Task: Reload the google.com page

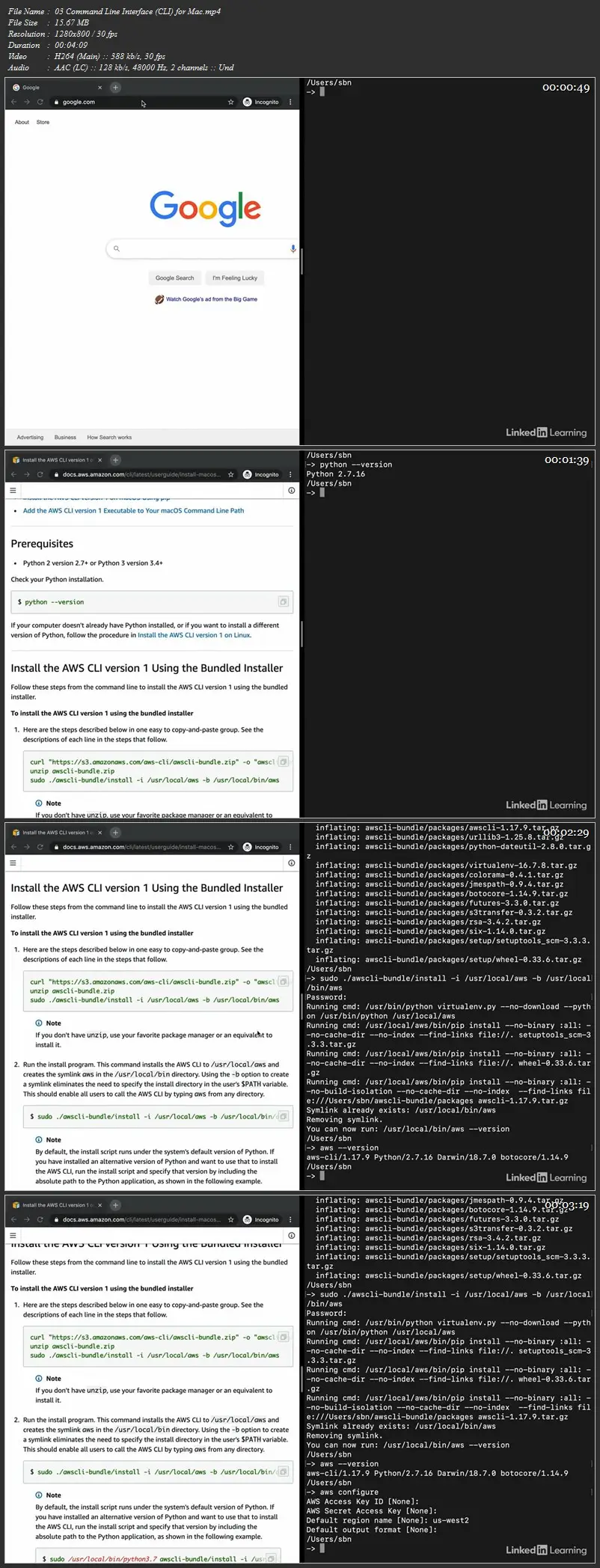Action: [x=40, y=102]
